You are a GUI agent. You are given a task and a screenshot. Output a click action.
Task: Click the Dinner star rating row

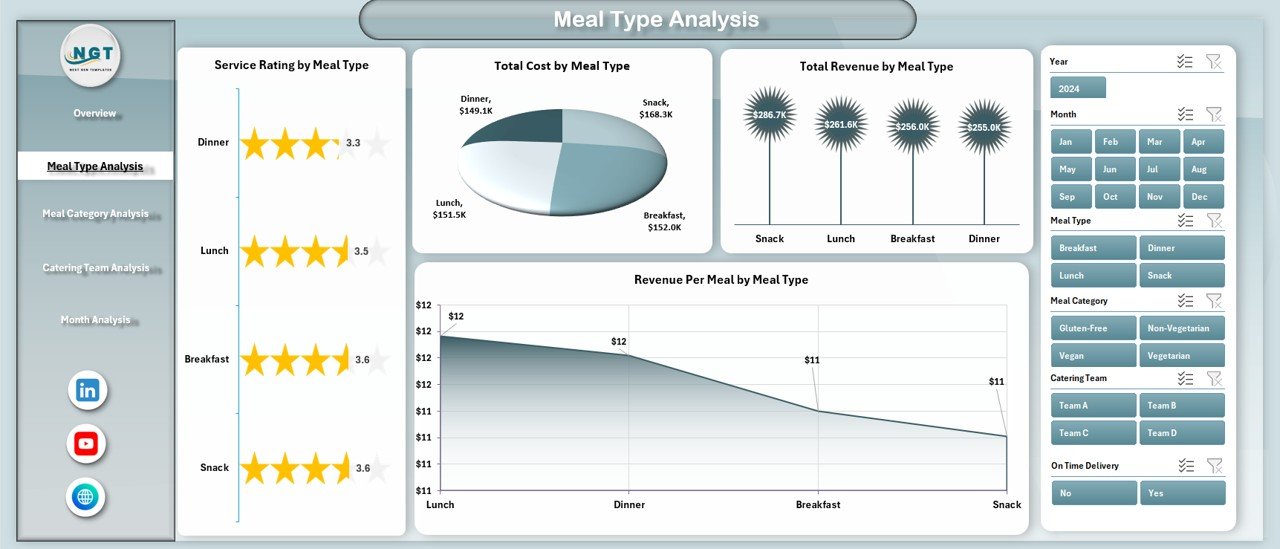(290, 143)
